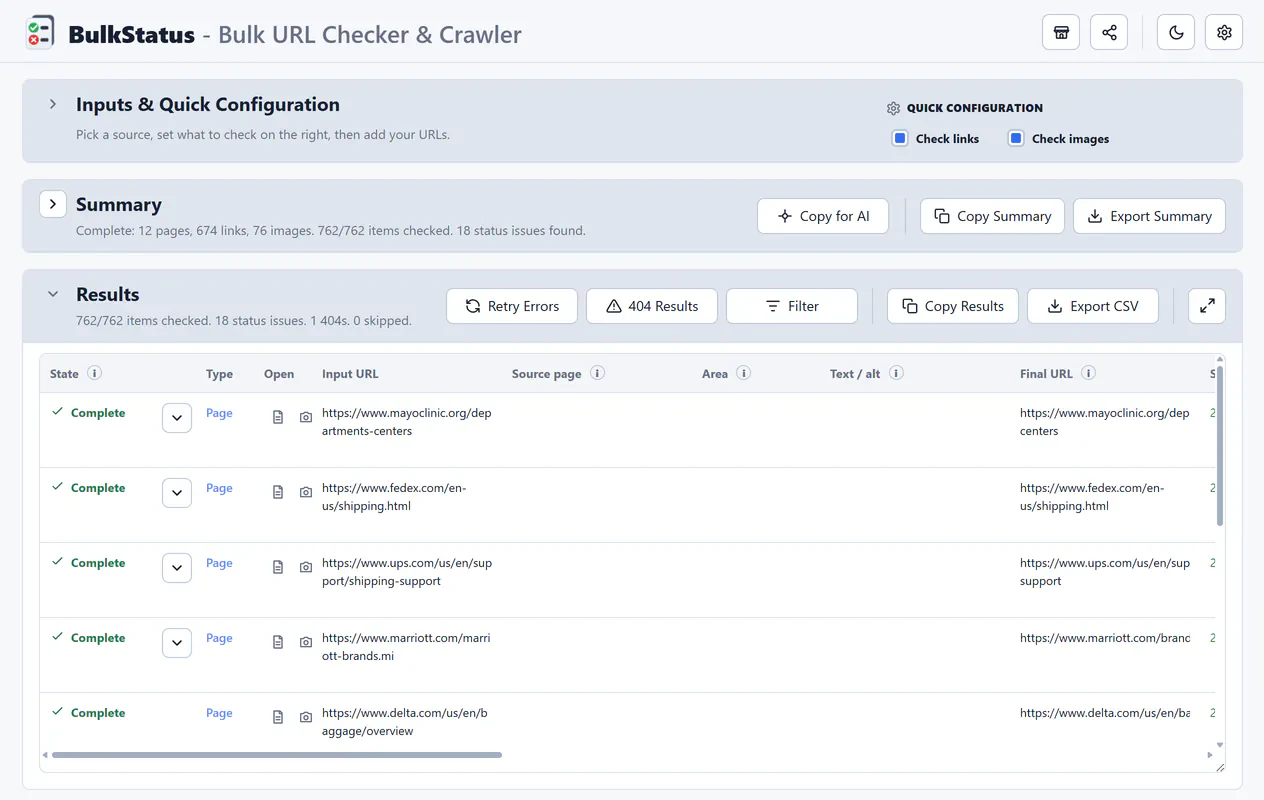Click Page type link in ups row

[x=219, y=563]
